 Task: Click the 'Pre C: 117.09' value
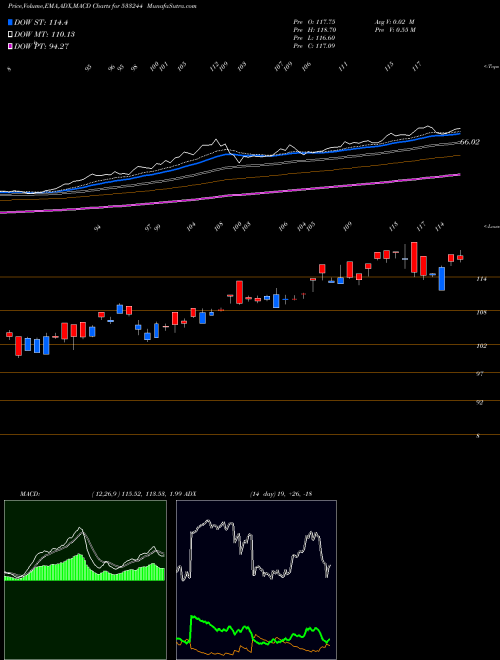click(314, 46)
